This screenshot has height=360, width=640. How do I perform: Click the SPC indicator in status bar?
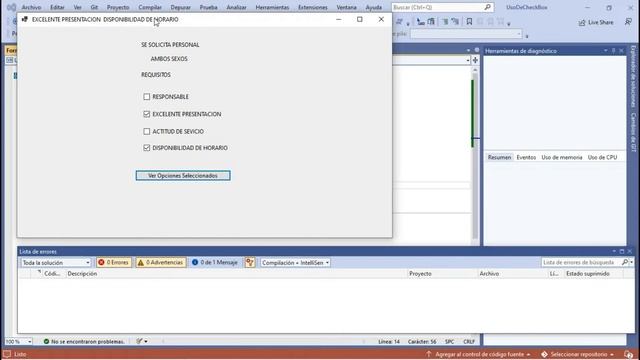(449, 341)
